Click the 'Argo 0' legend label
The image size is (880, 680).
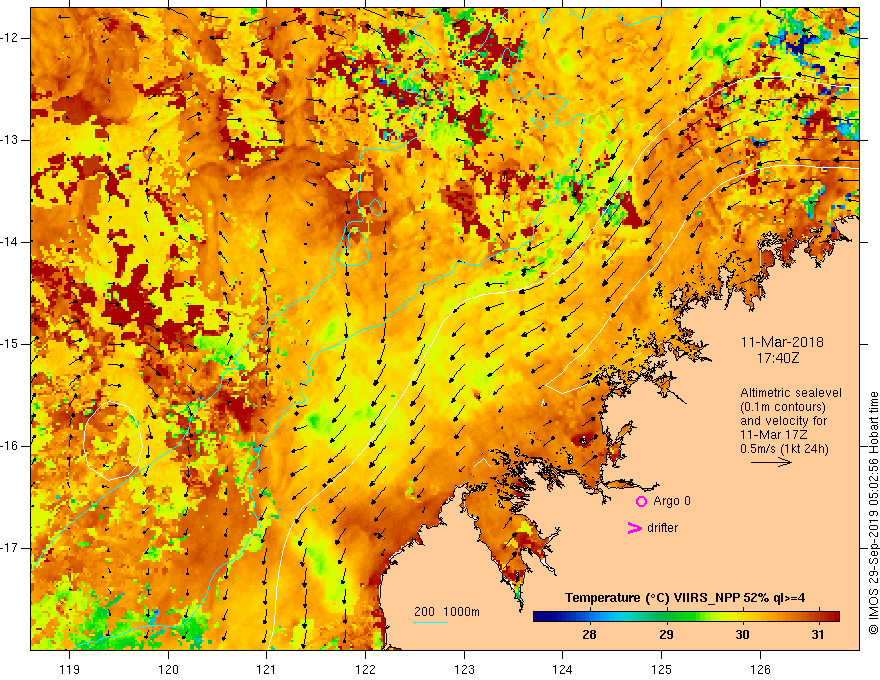[x=672, y=501]
